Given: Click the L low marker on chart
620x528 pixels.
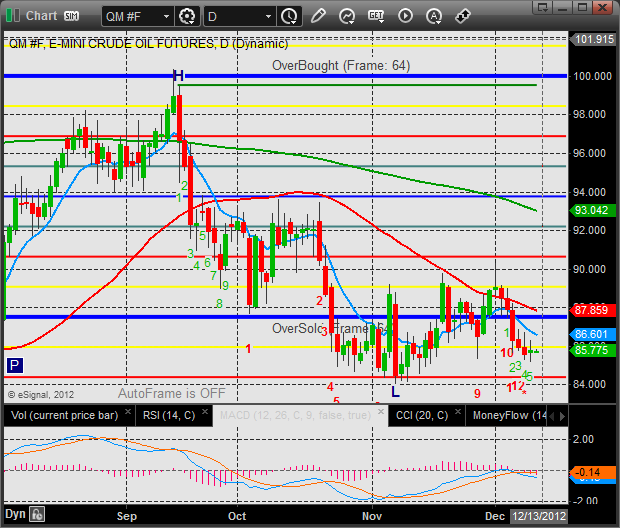Looking at the screenshot, I should tap(395, 392).
